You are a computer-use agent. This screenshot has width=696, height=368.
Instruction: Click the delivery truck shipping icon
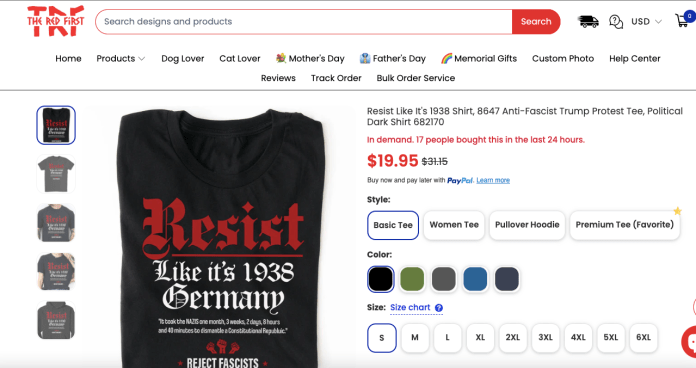coord(589,21)
